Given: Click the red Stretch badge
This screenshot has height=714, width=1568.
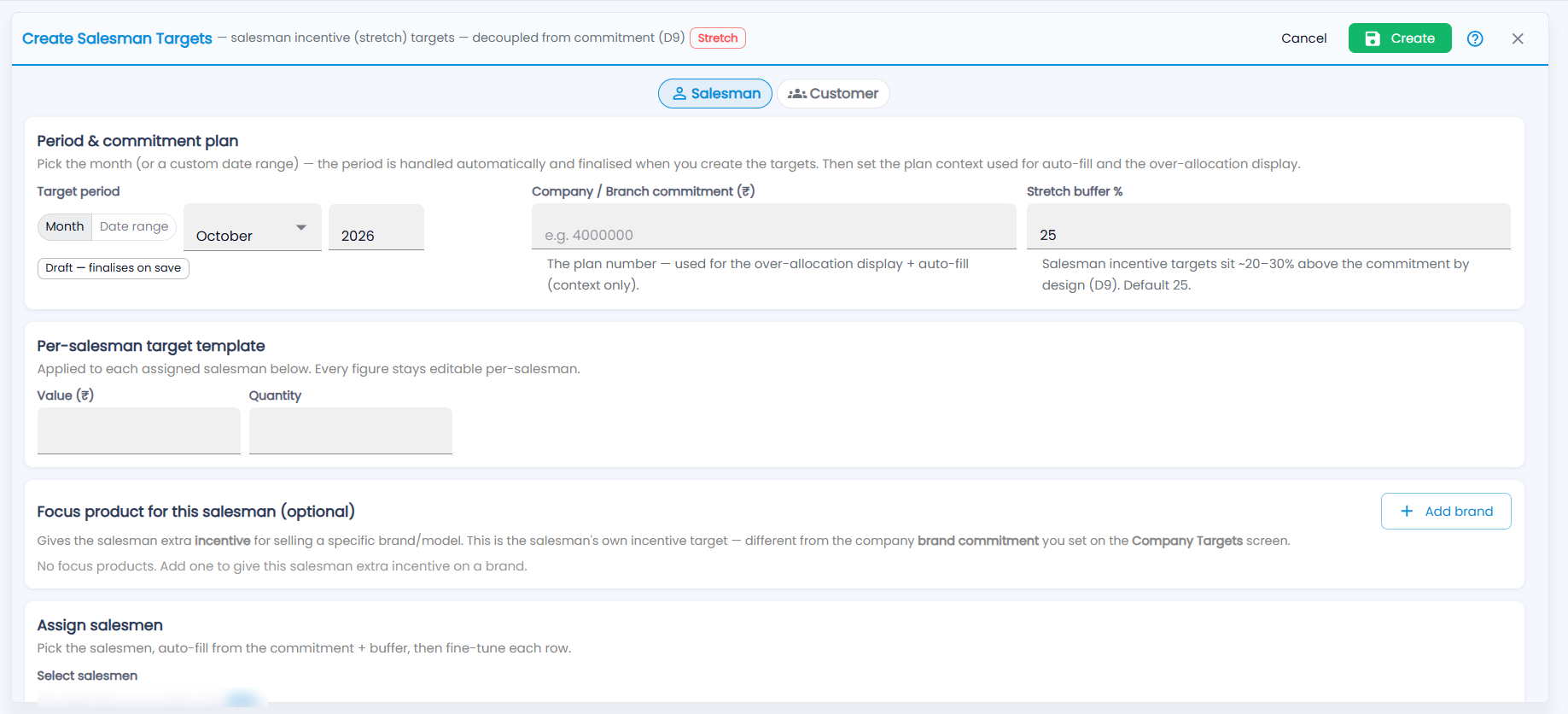Looking at the screenshot, I should 718,38.
